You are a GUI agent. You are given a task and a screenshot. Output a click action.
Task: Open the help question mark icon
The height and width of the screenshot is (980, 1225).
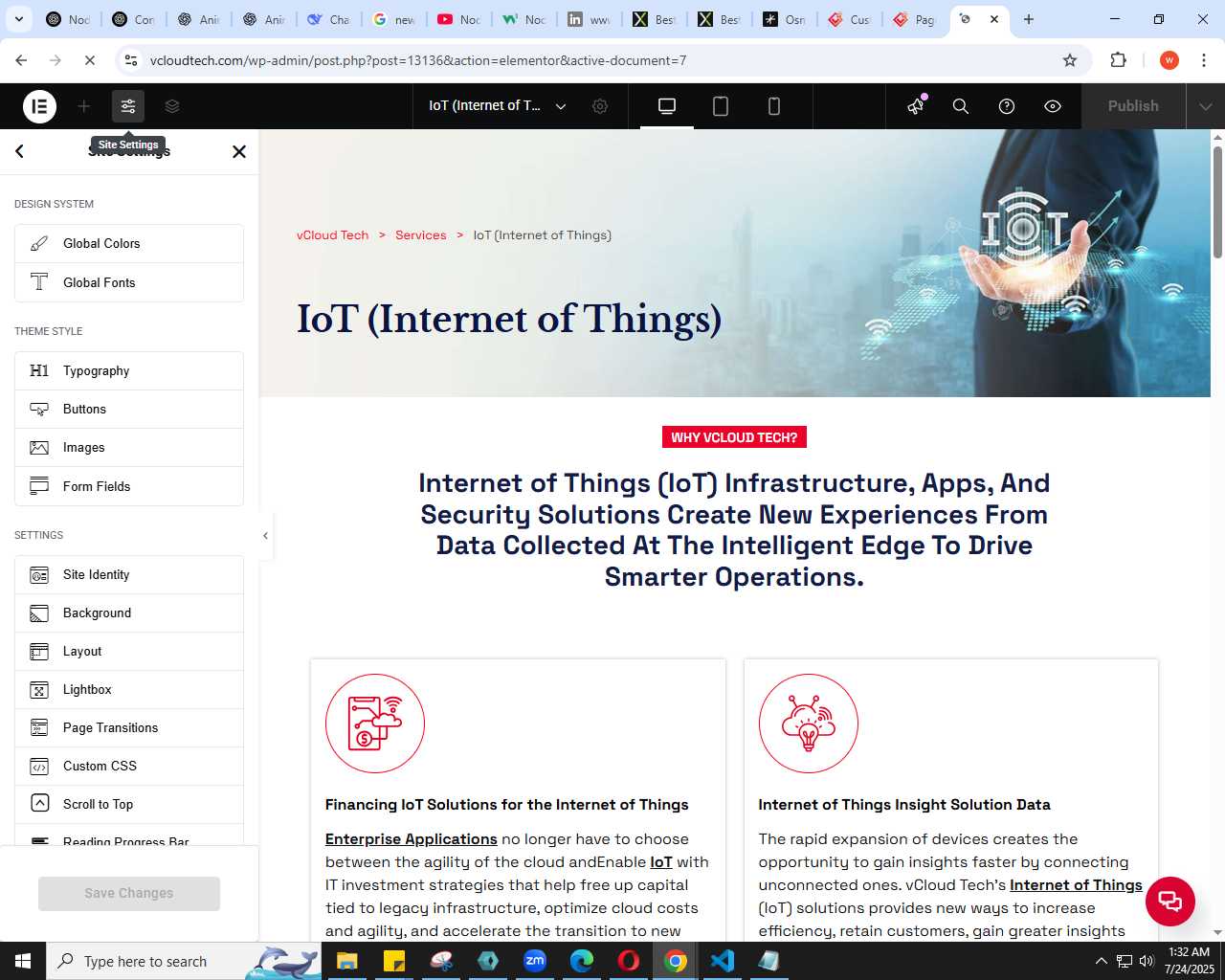tap(1007, 106)
